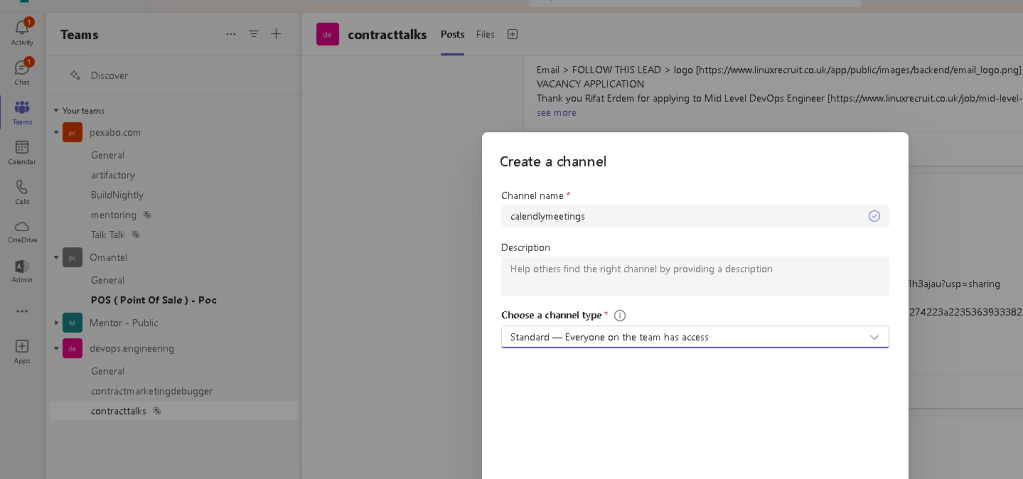Click the channel type dropdown chevron
The image size is (1023, 479).
(874, 337)
